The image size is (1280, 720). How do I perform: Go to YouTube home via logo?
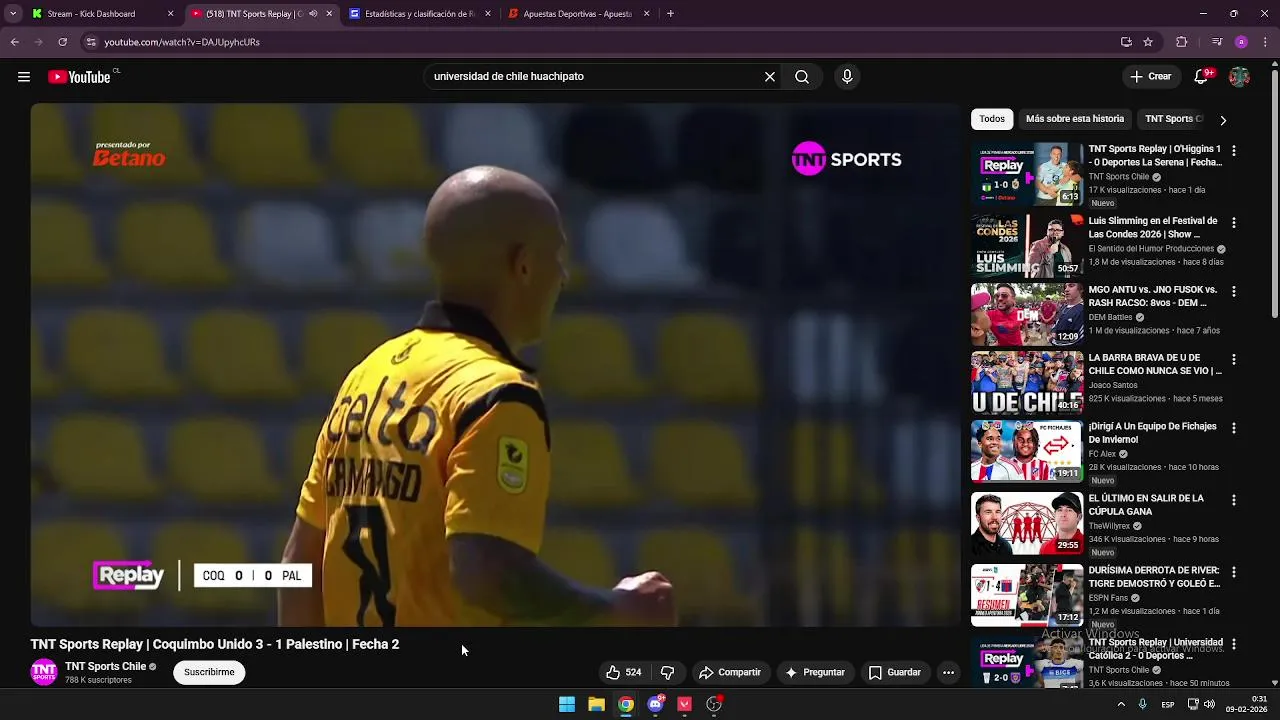point(79,77)
